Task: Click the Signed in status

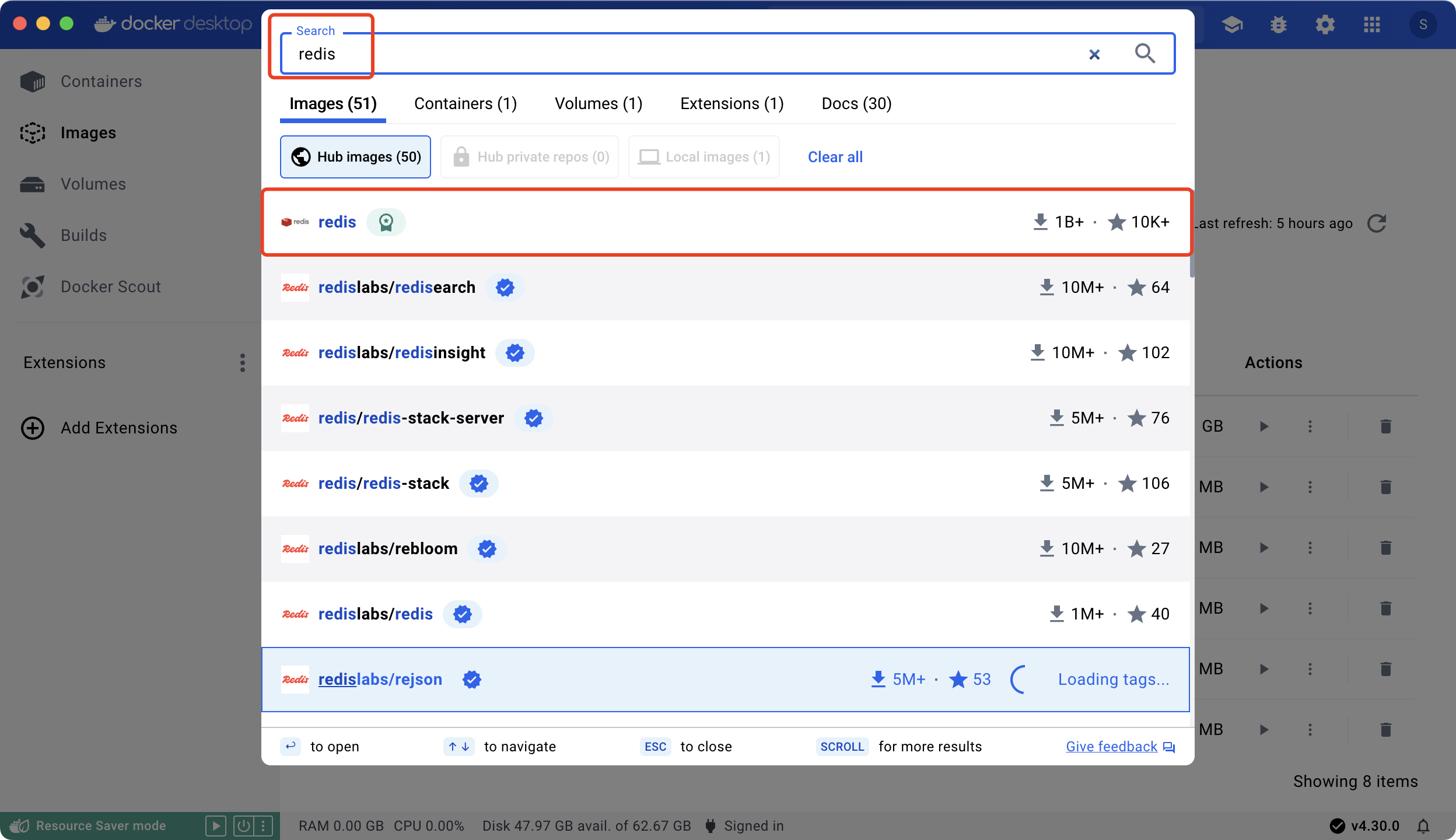Action: pyautogui.click(x=744, y=826)
